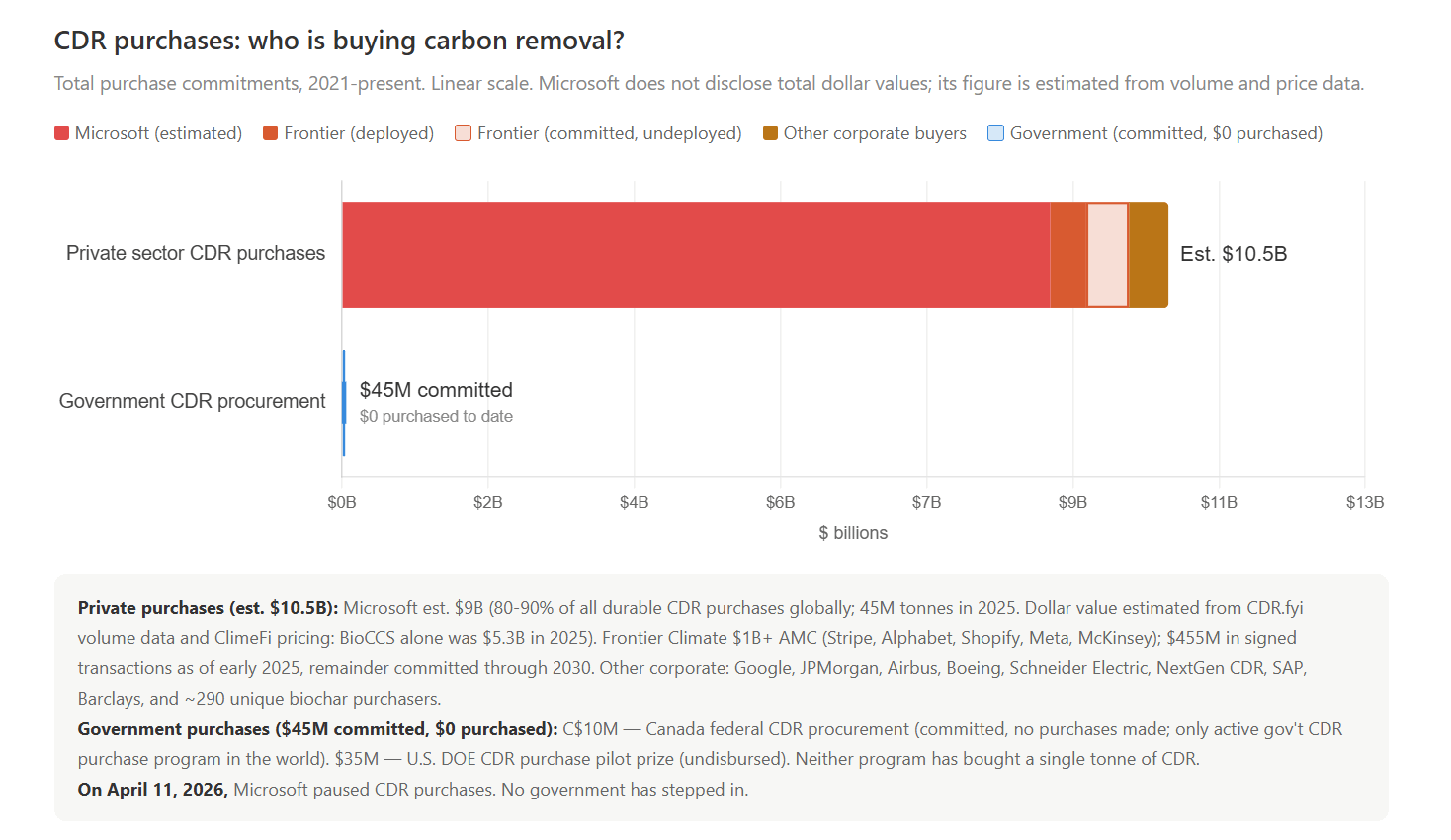Screen dimensions: 1451x840
Task: Click the Other corporate buyers legend swatch
Action: click(770, 133)
